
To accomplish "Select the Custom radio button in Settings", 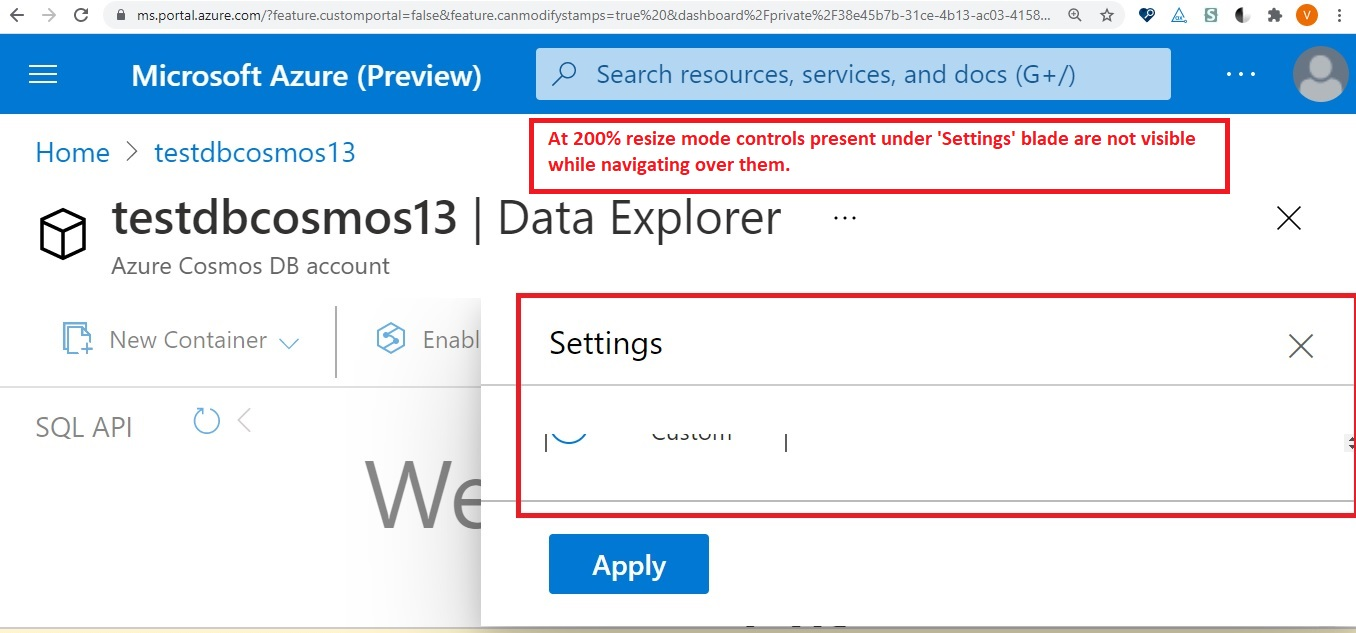I will (x=569, y=432).
